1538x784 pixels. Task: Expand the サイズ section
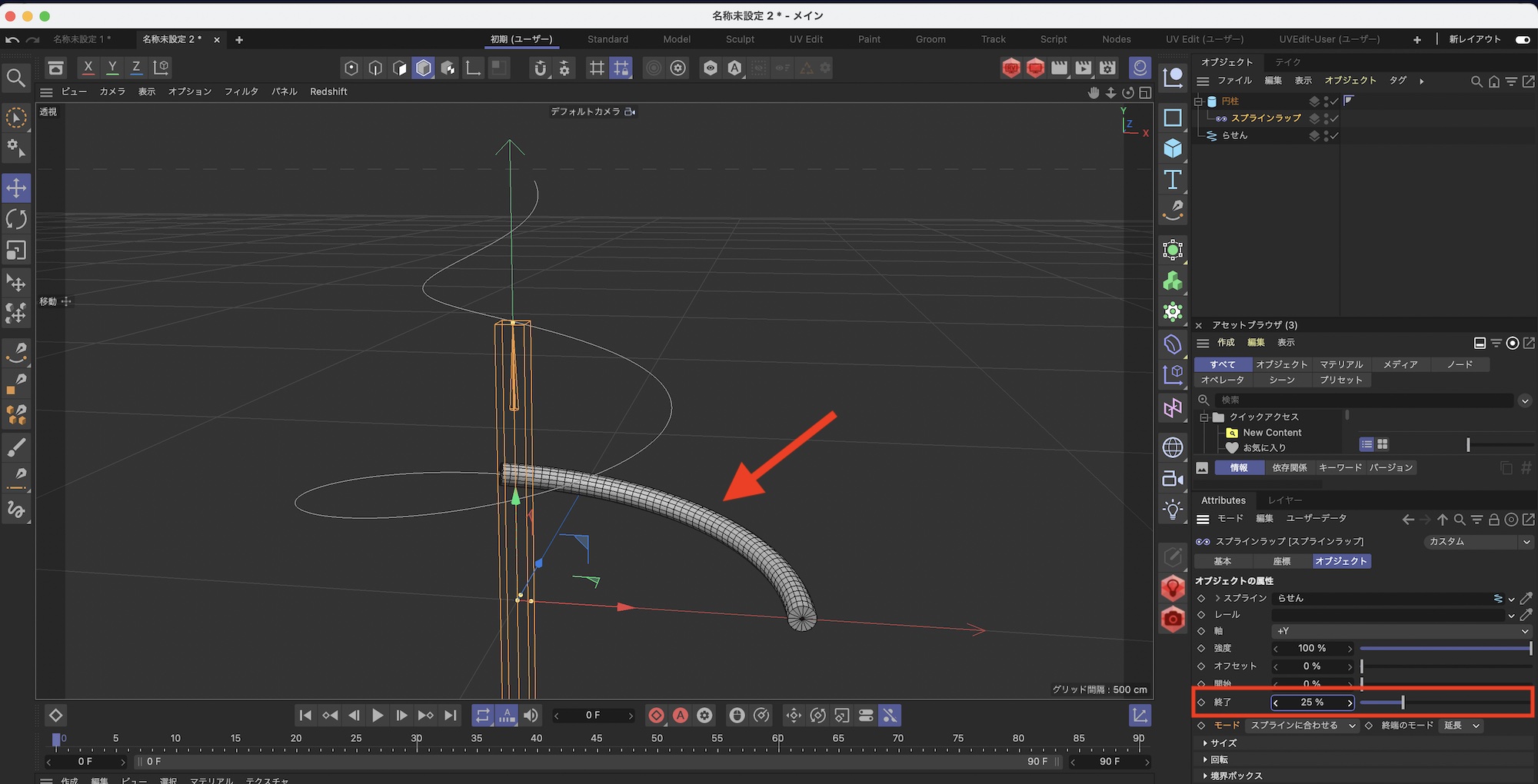(1223, 743)
